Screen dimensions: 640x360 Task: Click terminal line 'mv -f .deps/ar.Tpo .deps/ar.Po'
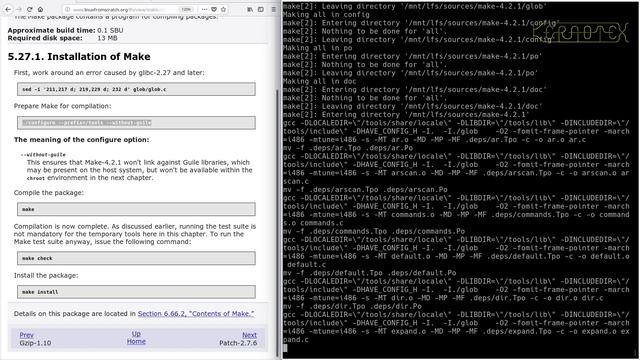pyautogui.click(x=348, y=148)
